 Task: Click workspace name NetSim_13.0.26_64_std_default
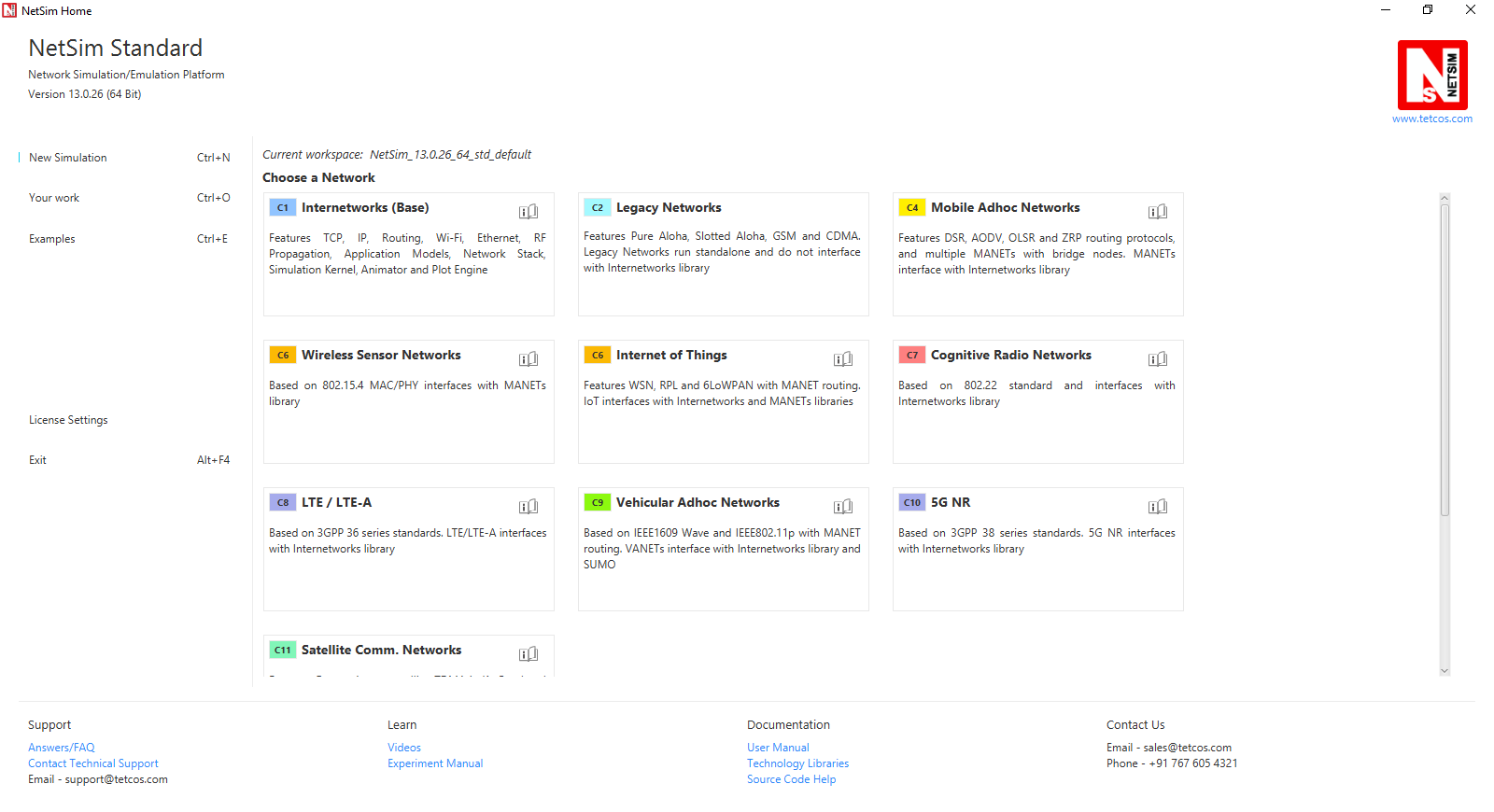450,155
